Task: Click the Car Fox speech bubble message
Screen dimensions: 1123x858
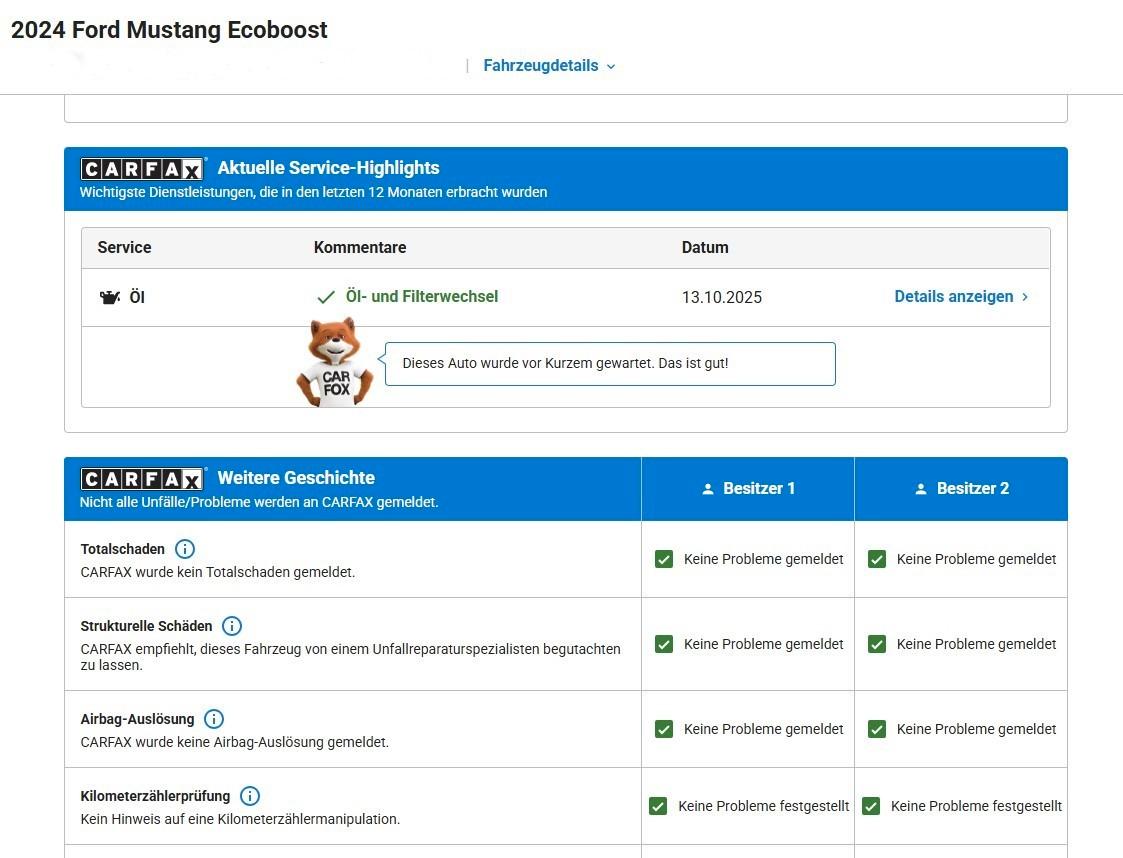Action: pos(610,364)
